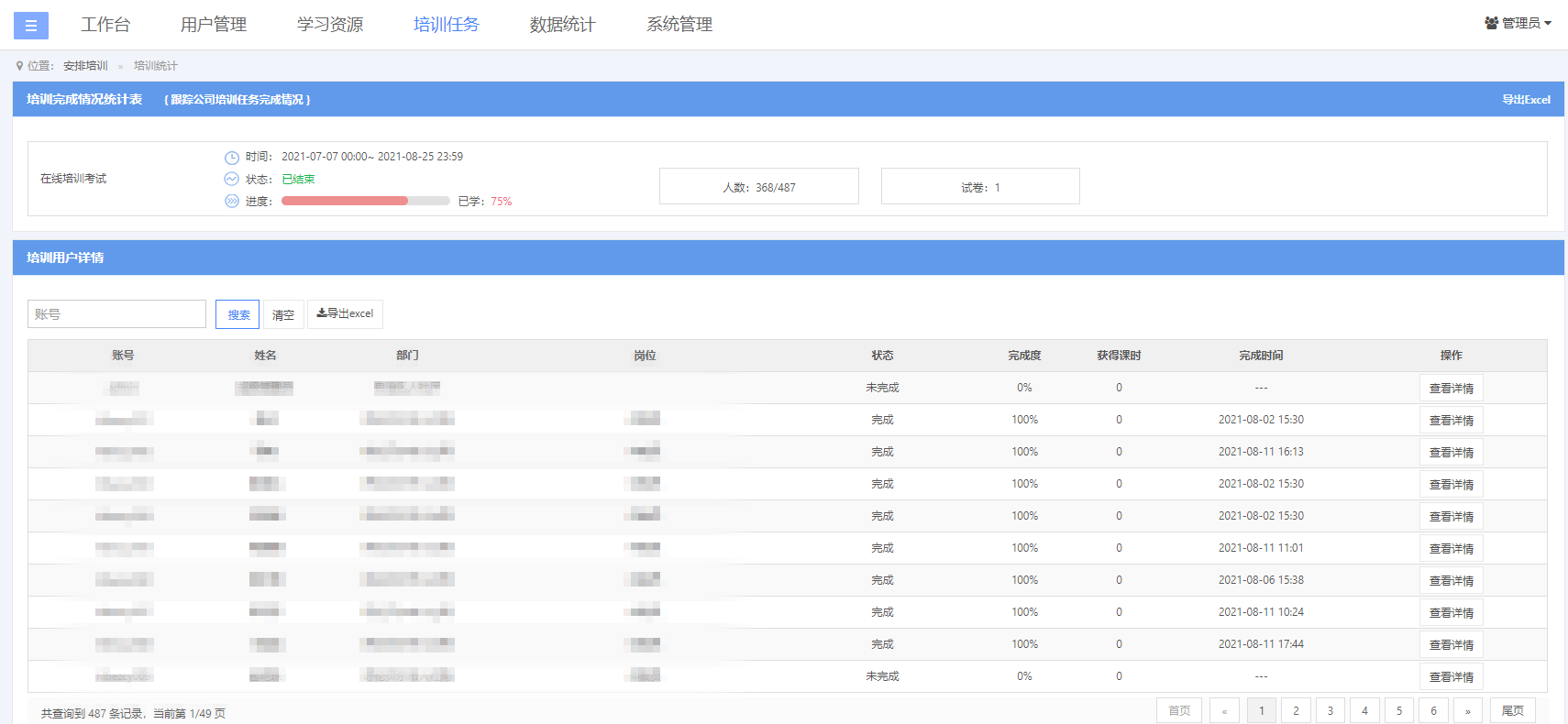Open the 系统管理 menu
Viewport: 1568px width, 724px height.
click(679, 25)
